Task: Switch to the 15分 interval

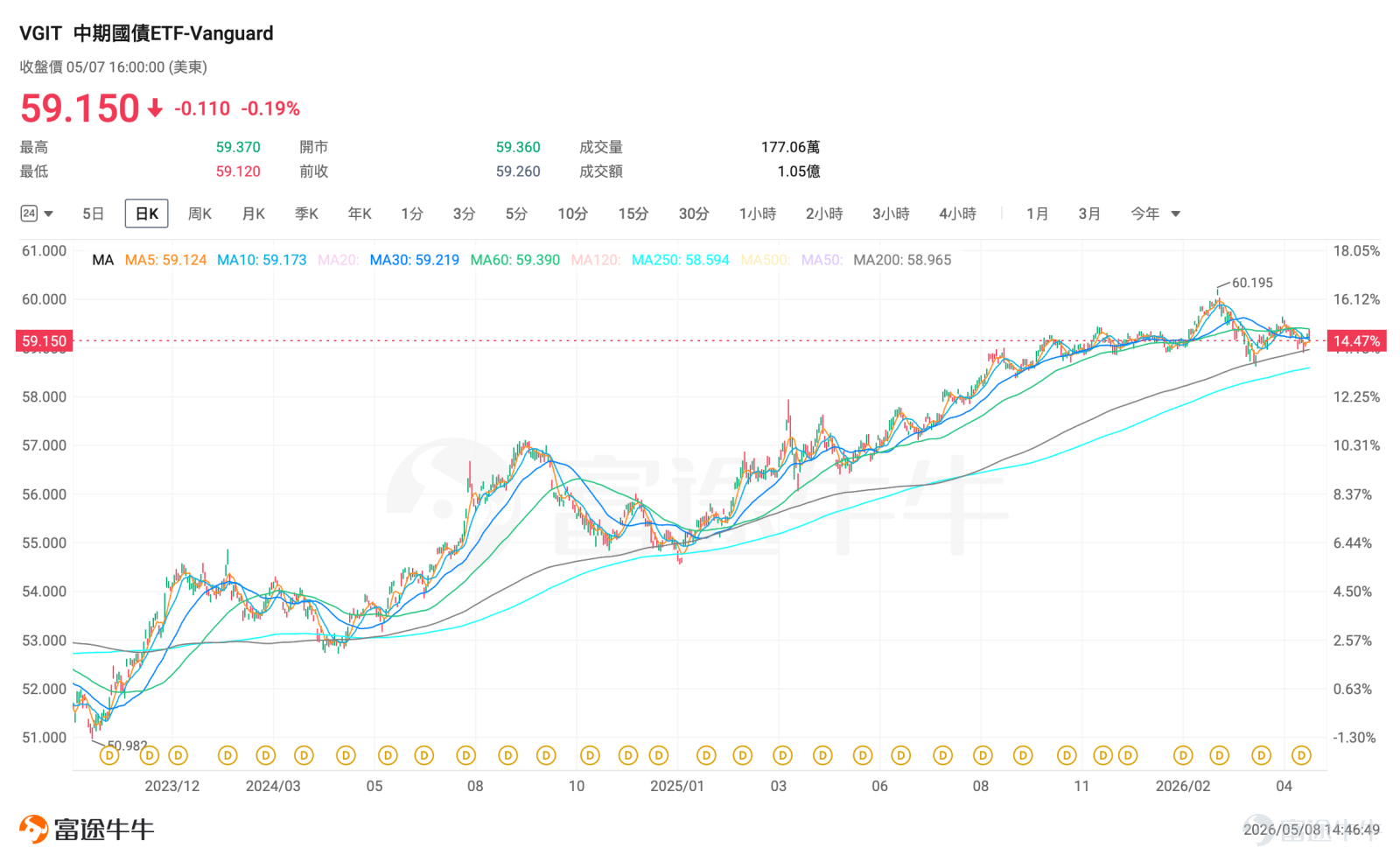Action: 633,214
